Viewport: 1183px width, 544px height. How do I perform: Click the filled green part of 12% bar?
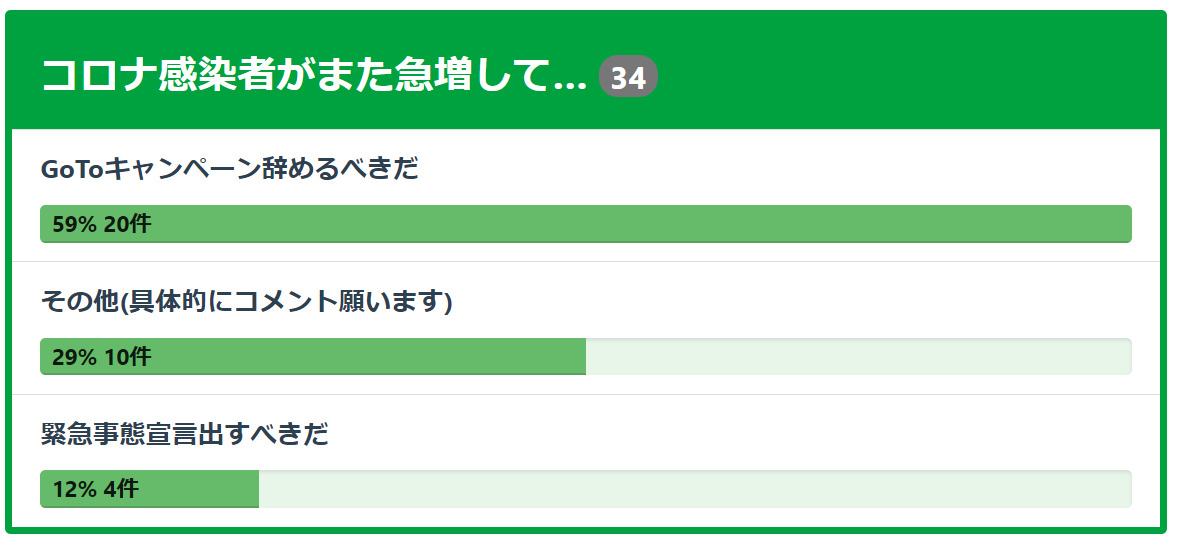pos(200,489)
